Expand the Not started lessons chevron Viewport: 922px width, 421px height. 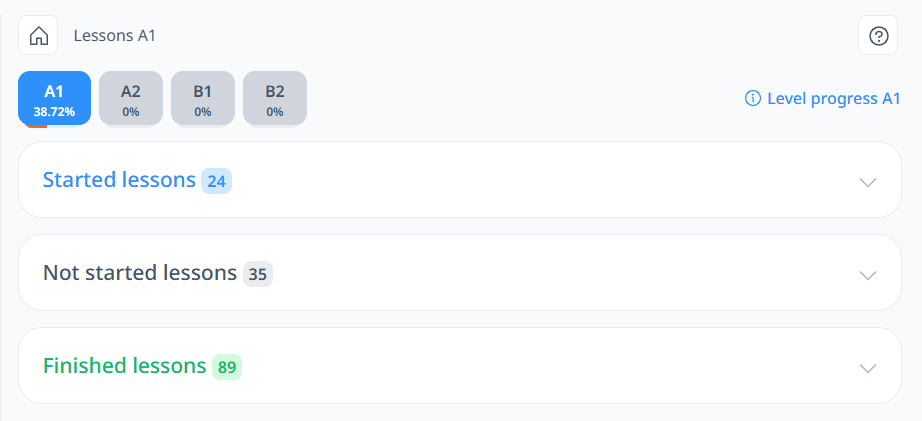pyautogui.click(x=868, y=275)
